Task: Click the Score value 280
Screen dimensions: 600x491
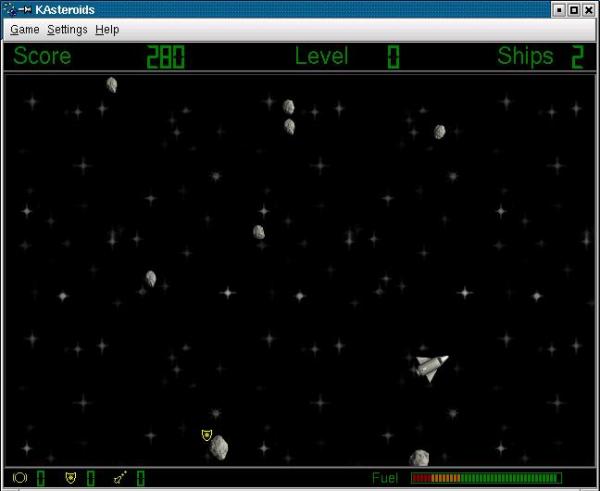Action: [166, 57]
